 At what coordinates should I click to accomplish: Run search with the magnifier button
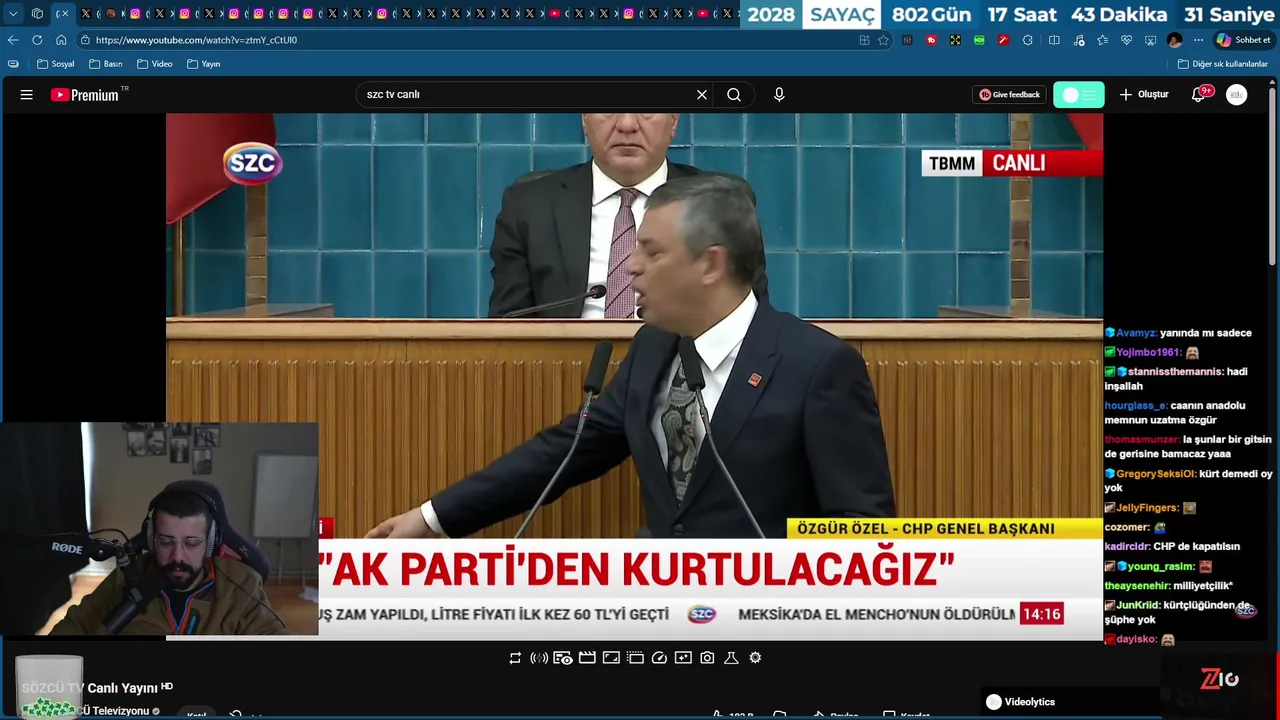pos(734,95)
